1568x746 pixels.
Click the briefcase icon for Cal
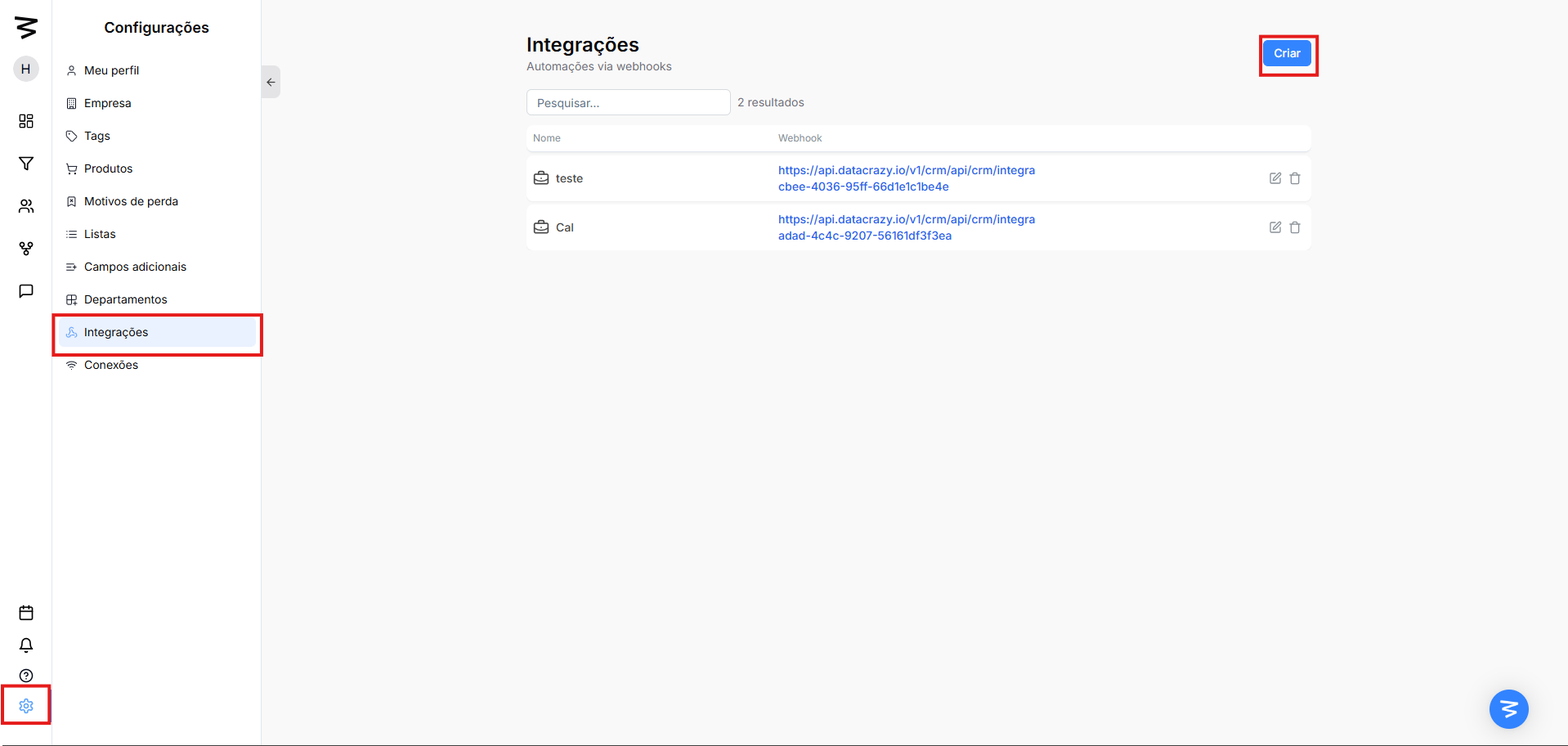[x=541, y=227]
